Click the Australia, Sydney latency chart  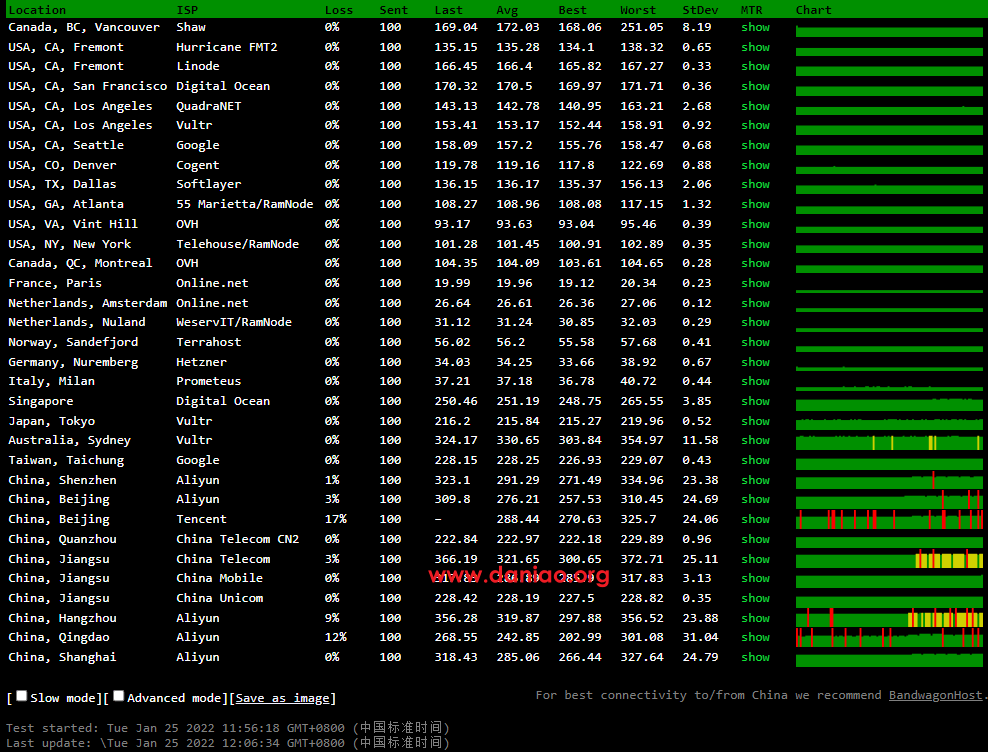click(889, 442)
